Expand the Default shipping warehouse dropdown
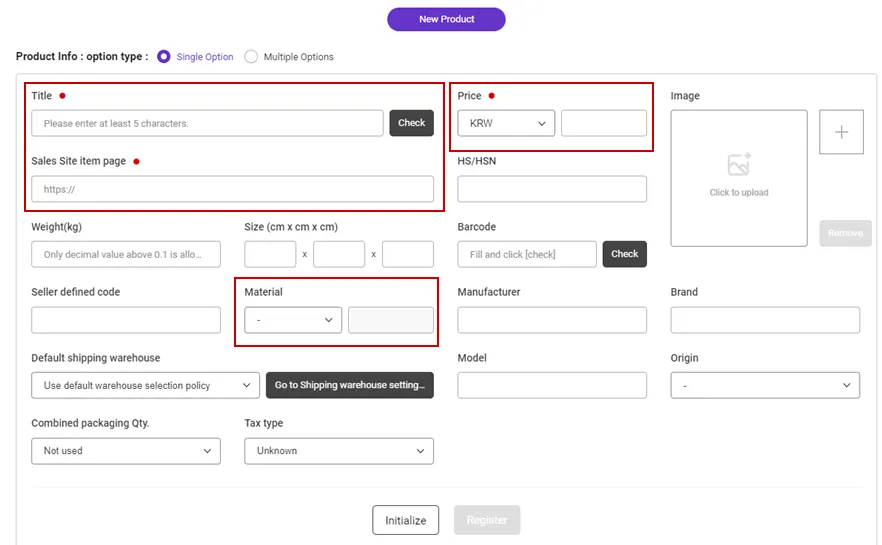 point(145,385)
